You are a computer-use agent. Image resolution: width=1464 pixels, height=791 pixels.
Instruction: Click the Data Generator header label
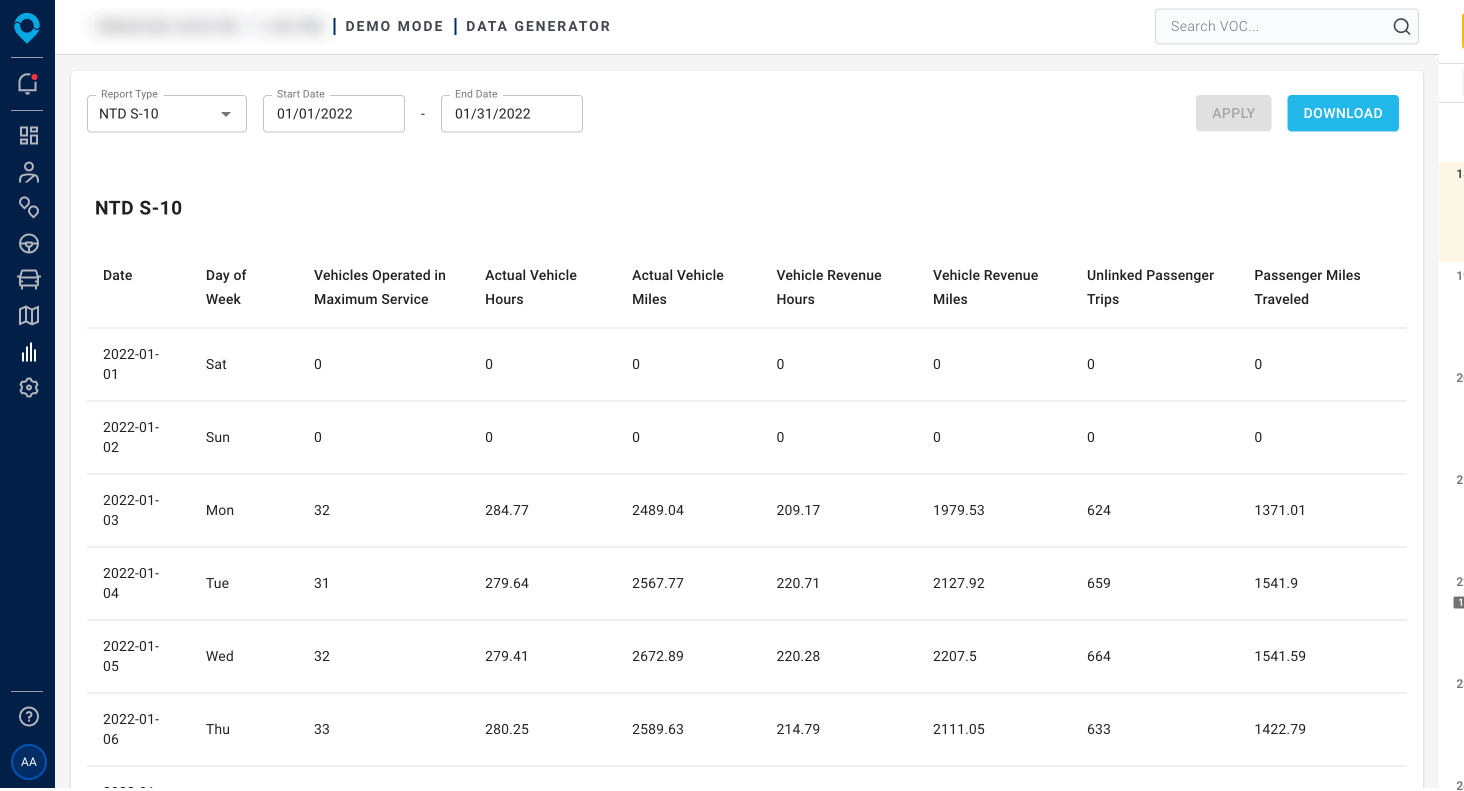tap(538, 27)
